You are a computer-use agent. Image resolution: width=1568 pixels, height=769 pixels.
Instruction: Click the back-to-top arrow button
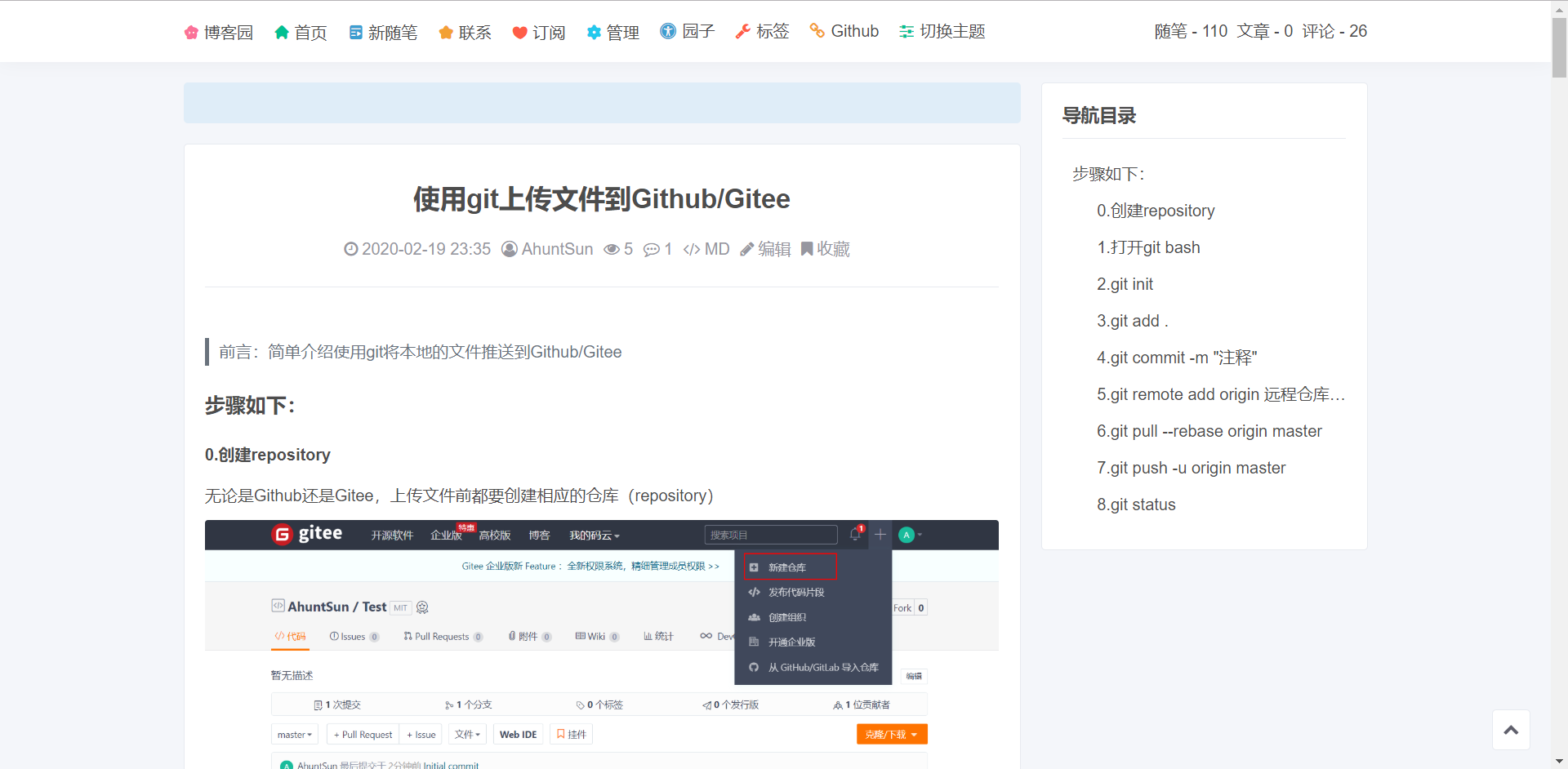tap(1511, 730)
